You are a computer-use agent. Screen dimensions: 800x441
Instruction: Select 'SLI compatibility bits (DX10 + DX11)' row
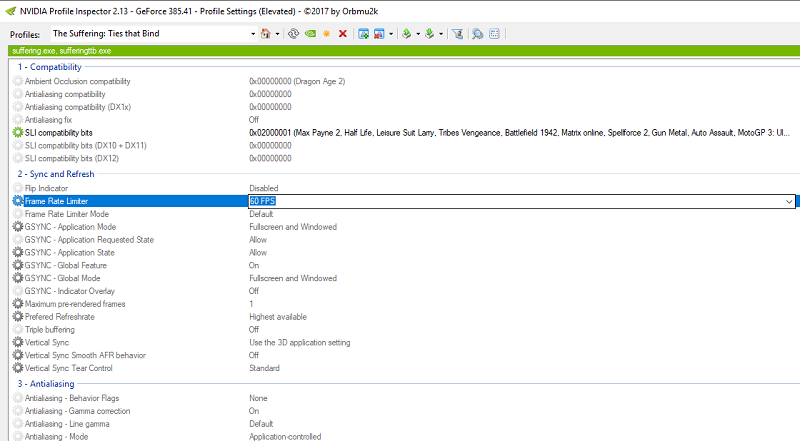point(86,145)
